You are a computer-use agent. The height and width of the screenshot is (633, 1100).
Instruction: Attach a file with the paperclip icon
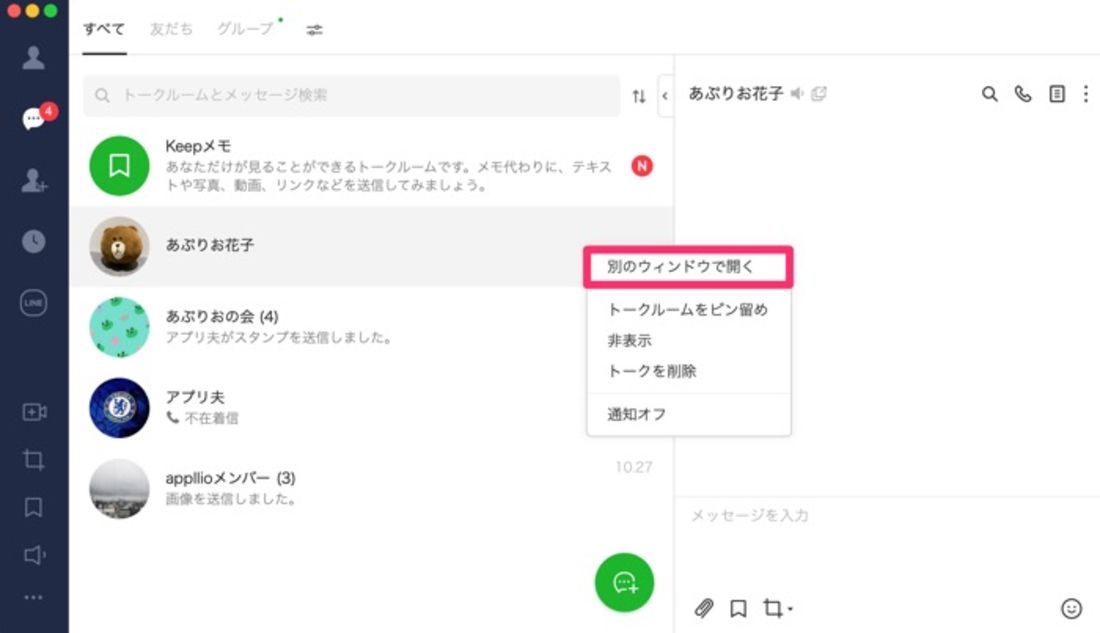704,608
